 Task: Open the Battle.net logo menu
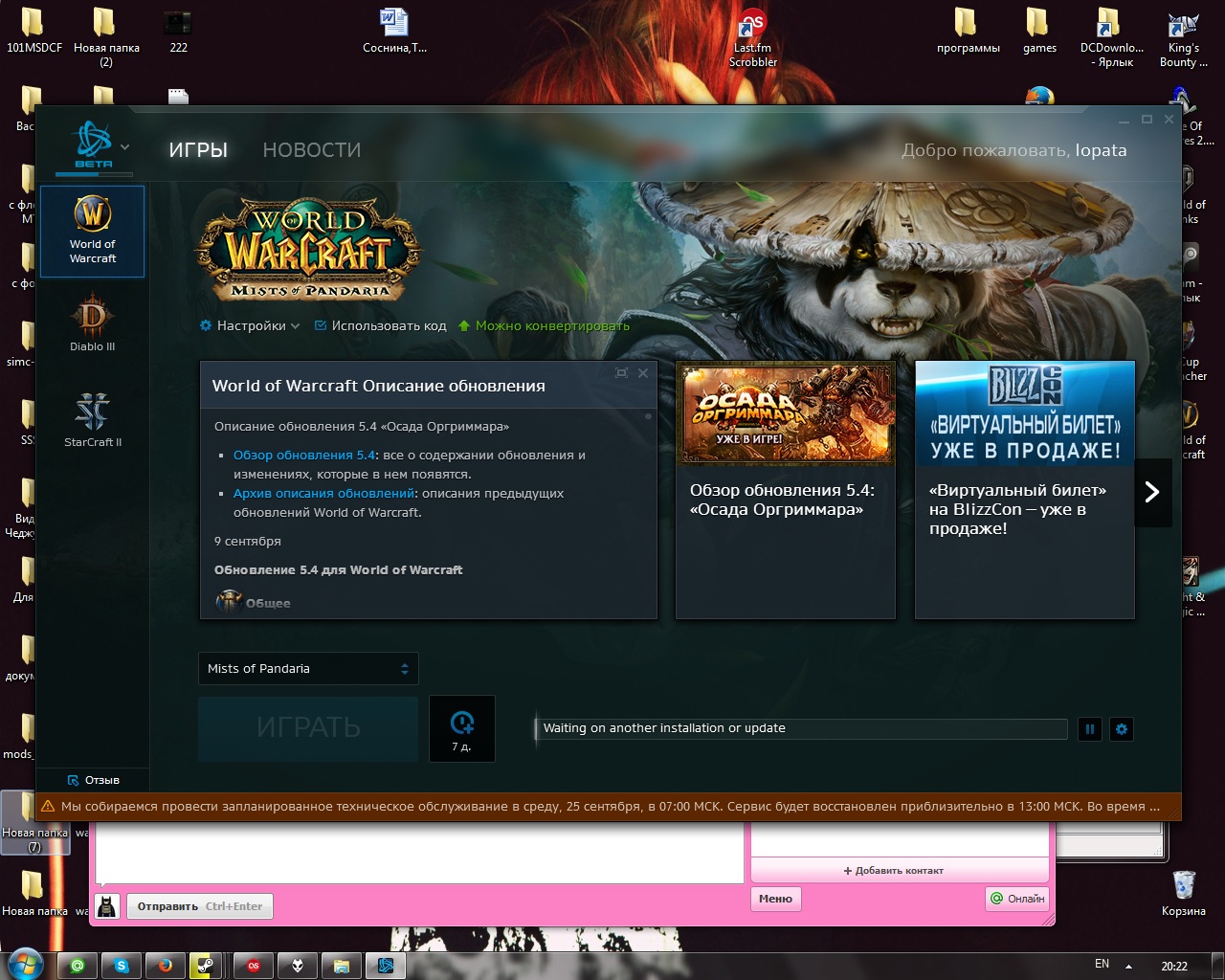click(101, 145)
